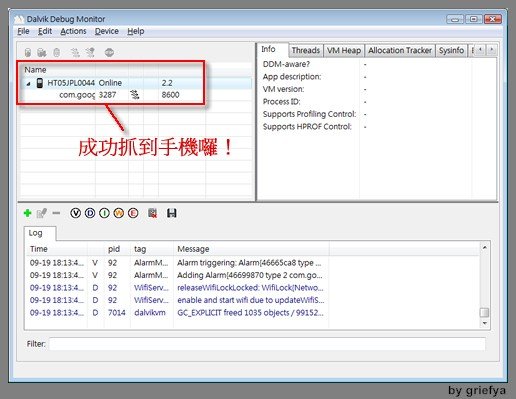Select the HT05JPL0044 device row
The width and height of the screenshot is (516, 399).
[136, 83]
